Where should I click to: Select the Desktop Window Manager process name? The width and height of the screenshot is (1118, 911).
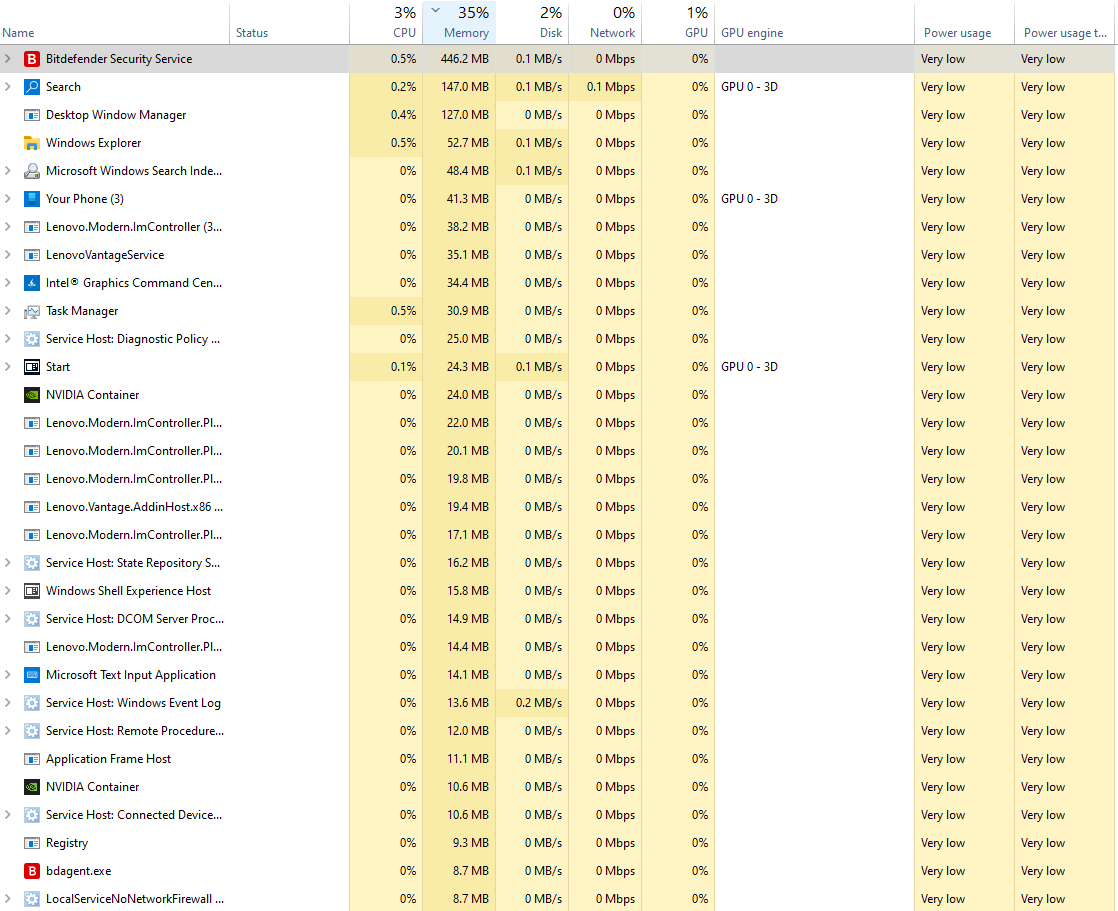[x=116, y=115]
